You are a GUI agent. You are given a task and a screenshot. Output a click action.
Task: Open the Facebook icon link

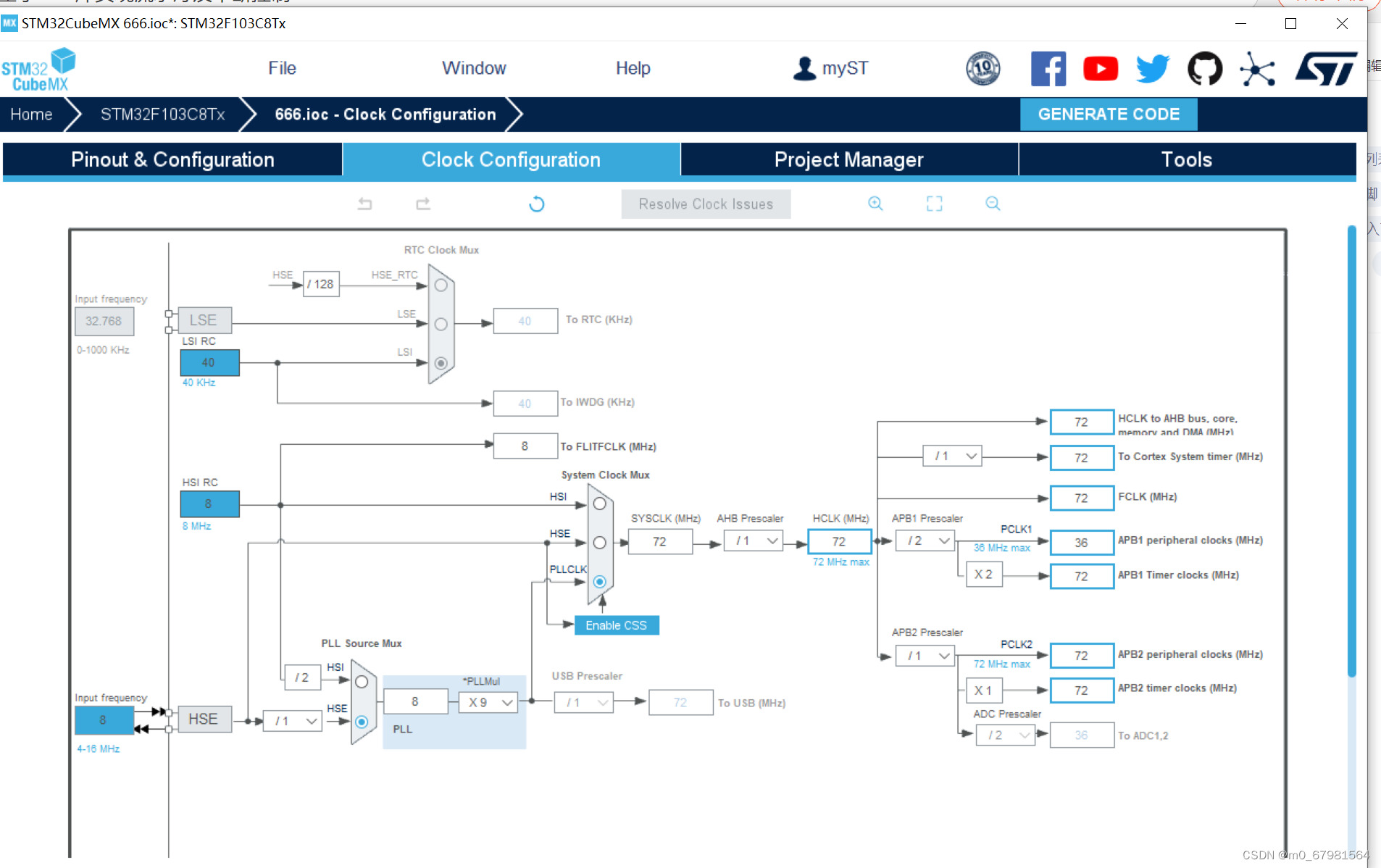(x=1048, y=69)
